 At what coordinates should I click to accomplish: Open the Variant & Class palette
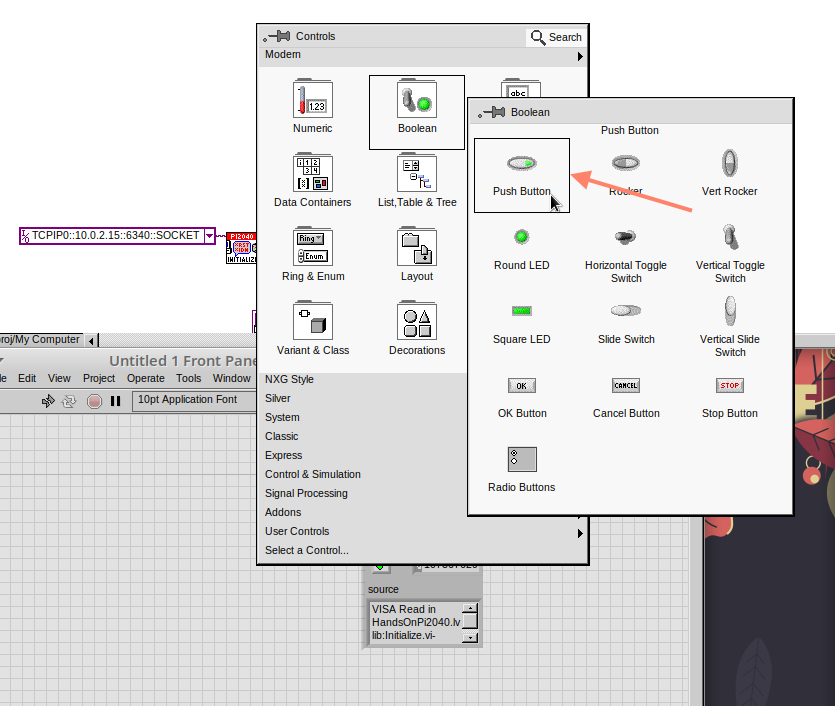click(313, 329)
